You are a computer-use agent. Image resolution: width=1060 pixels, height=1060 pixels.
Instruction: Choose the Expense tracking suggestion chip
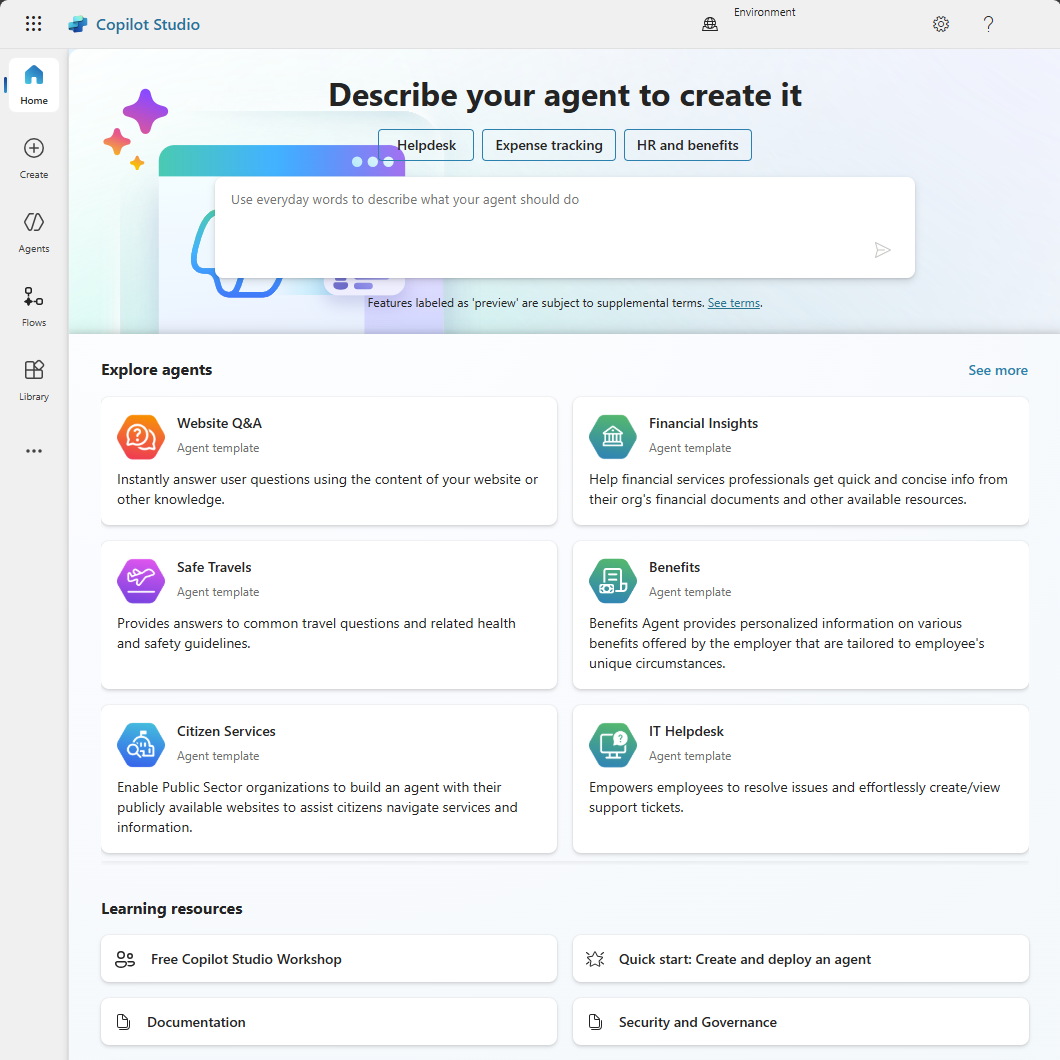(x=549, y=145)
